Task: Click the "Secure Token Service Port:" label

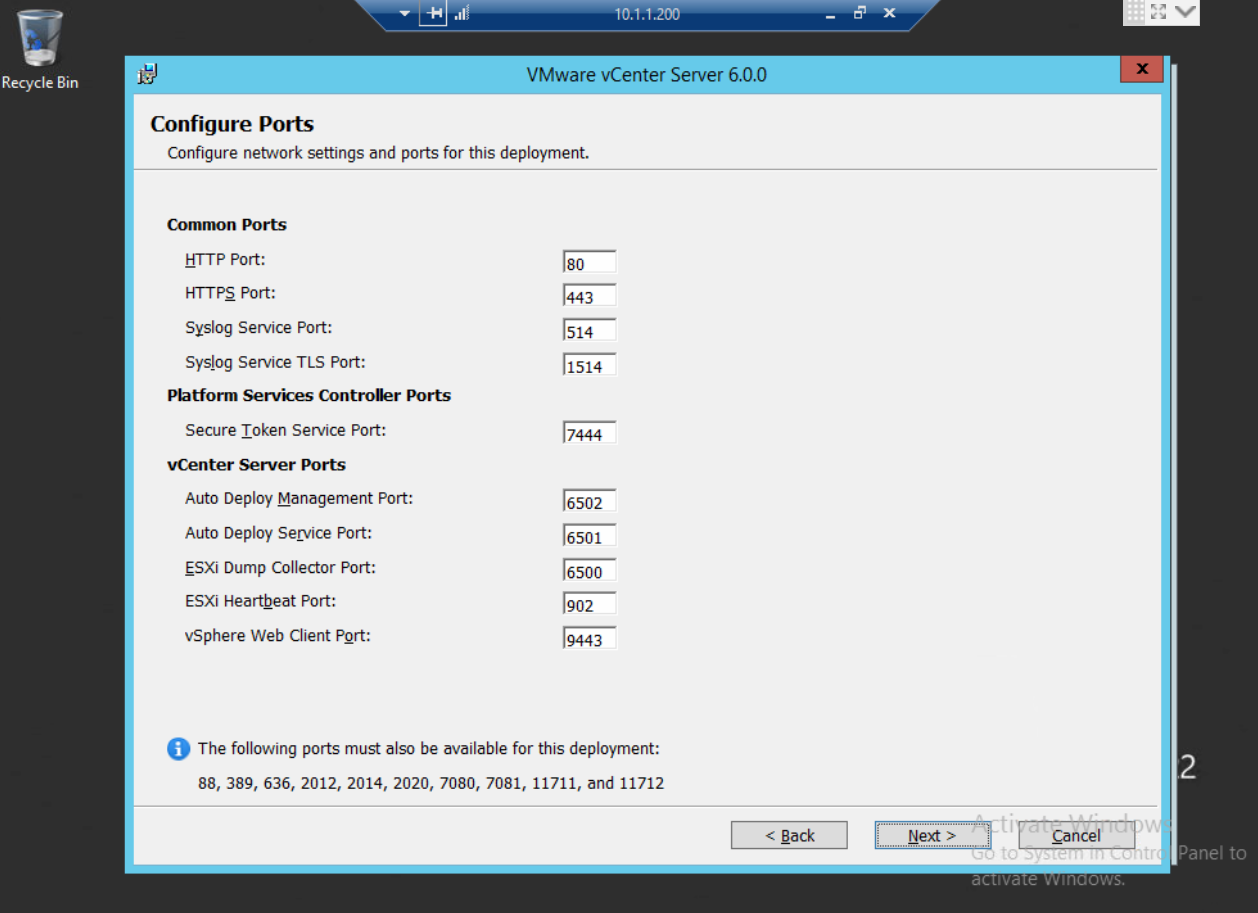Action: 285,430
